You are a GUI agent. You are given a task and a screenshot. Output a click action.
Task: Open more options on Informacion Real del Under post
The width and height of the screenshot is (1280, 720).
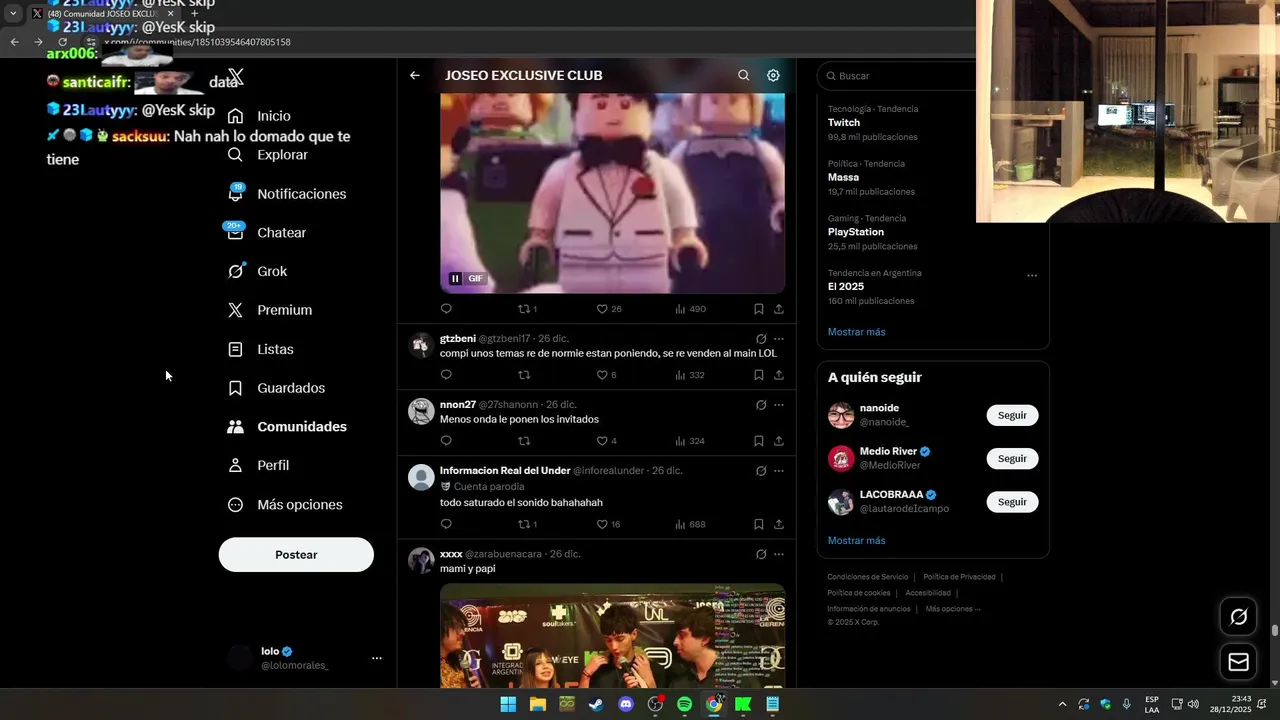coord(779,471)
